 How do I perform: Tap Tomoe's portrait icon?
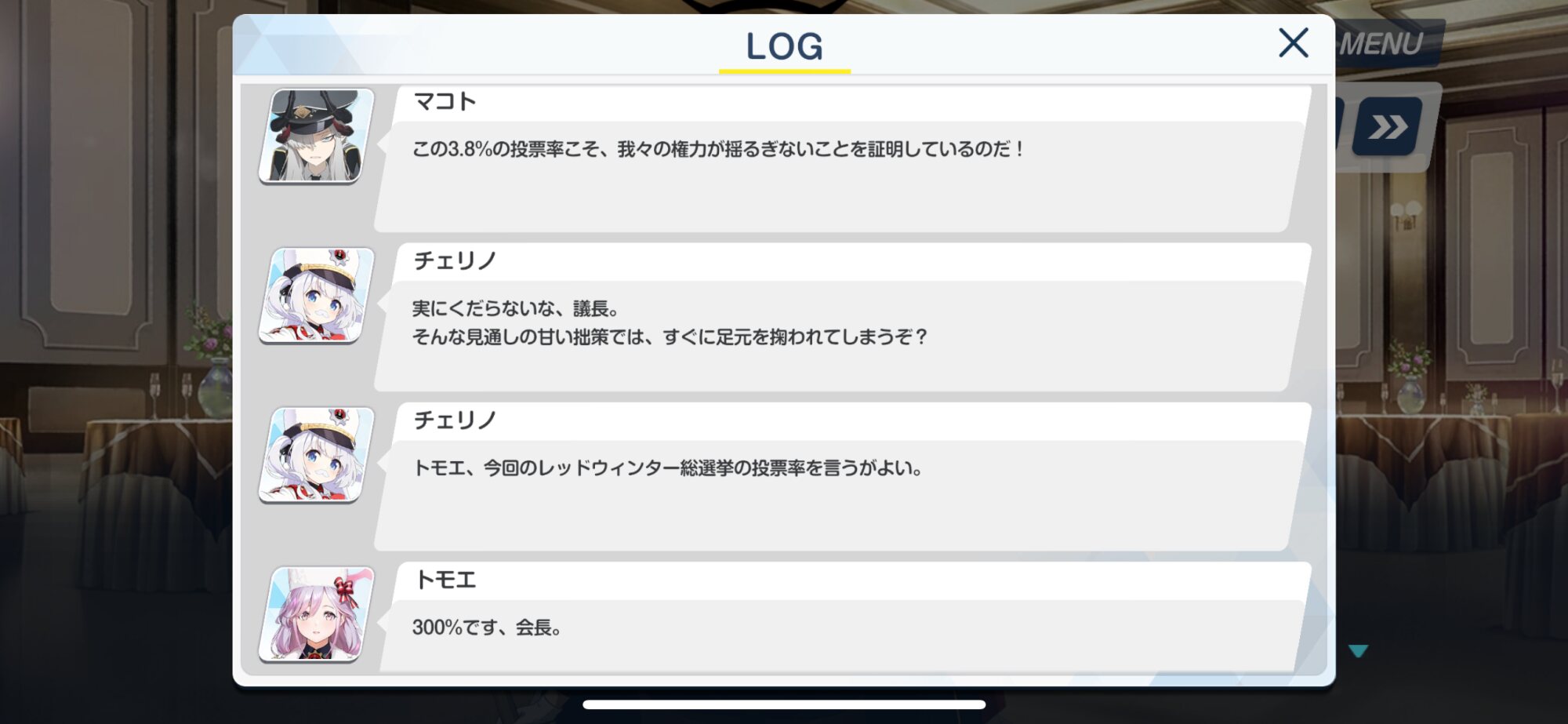(x=316, y=614)
